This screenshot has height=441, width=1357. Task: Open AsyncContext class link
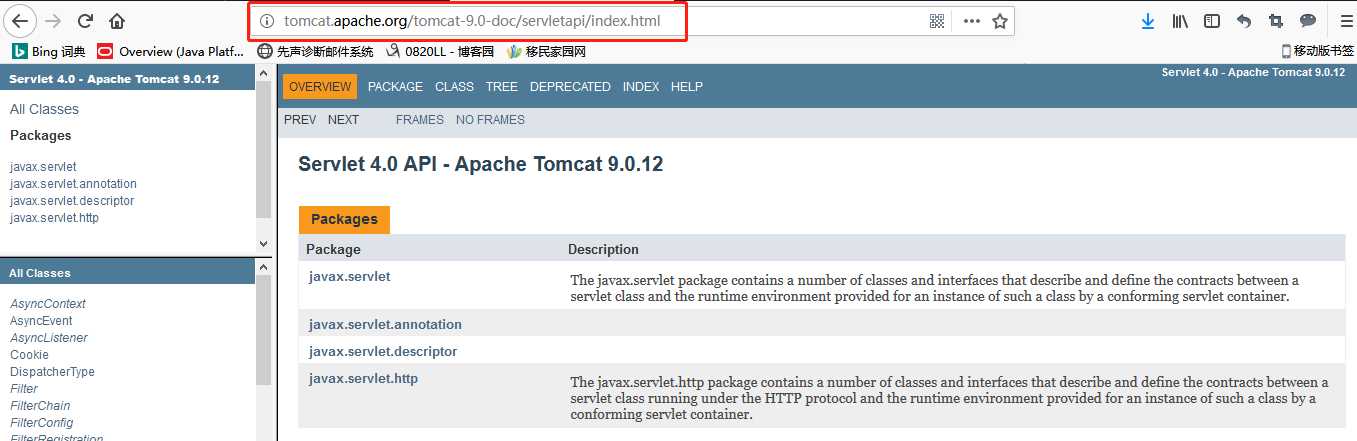(x=48, y=304)
